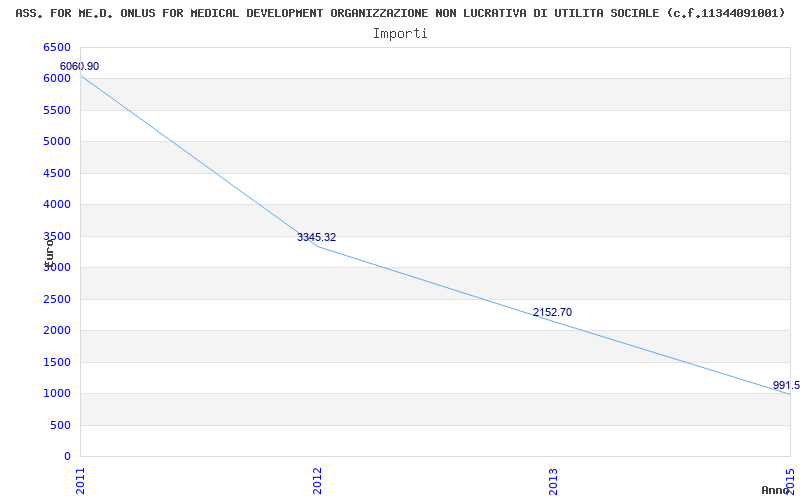Click the 2015 x-axis year label
The image size is (800, 500).
point(790,480)
